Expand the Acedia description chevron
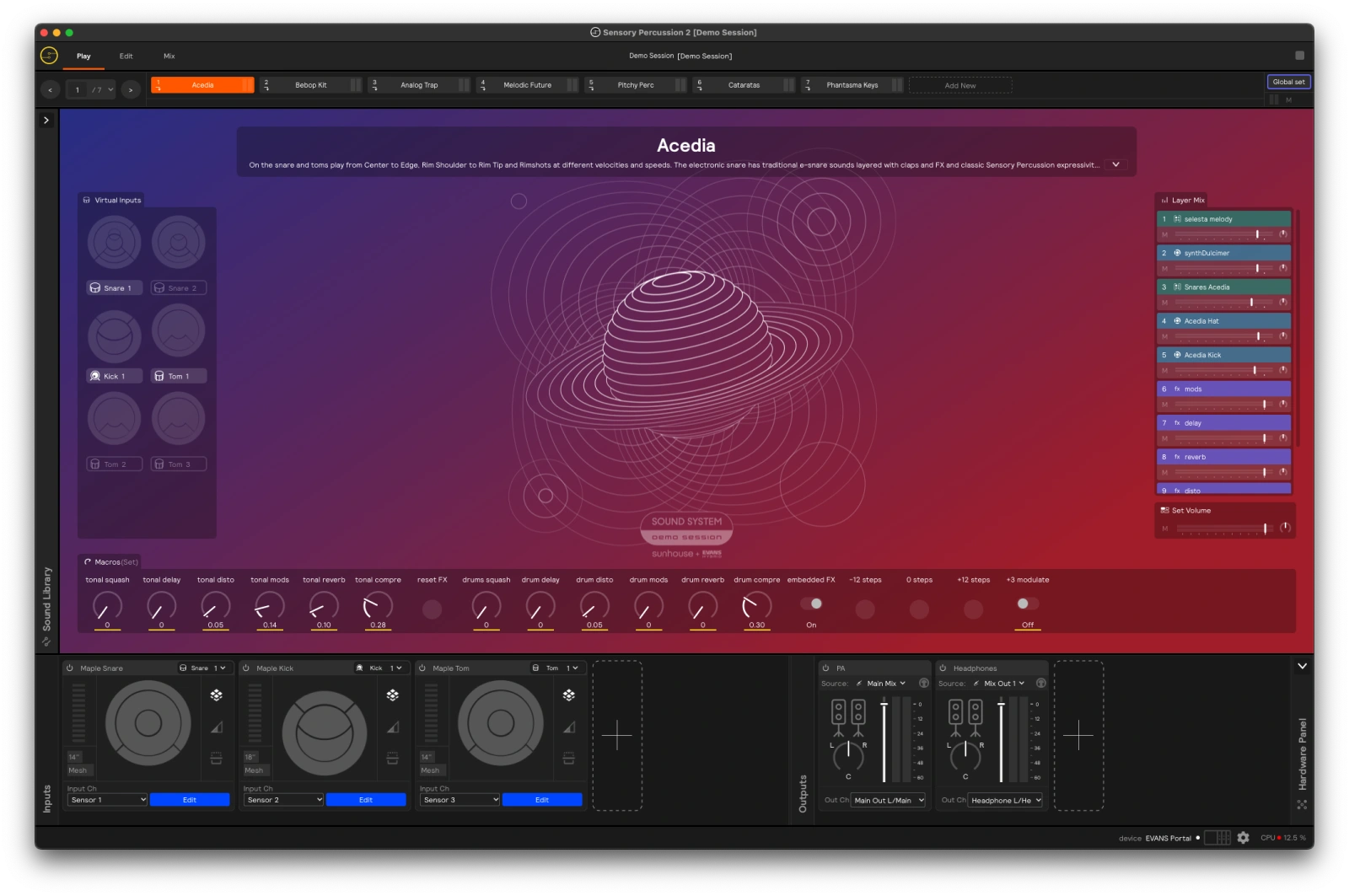 click(x=1116, y=165)
